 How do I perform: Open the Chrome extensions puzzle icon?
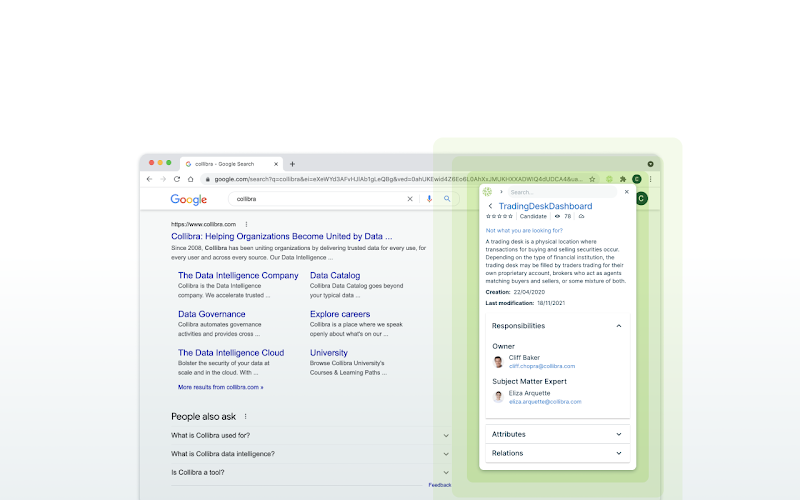[622, 179]
